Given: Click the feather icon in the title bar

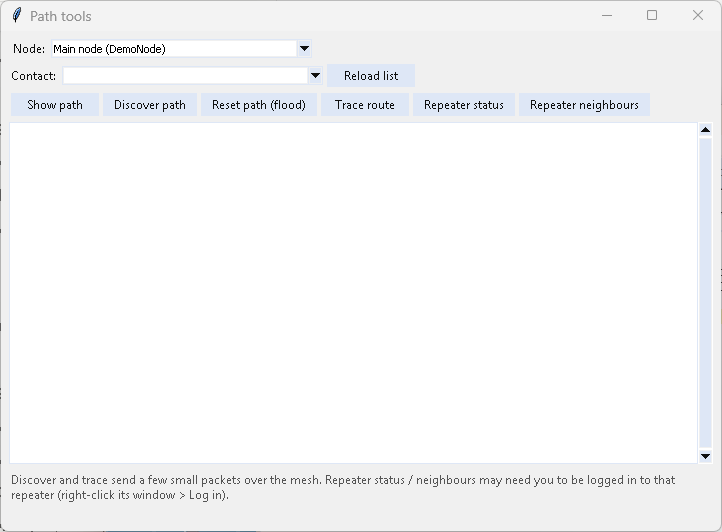Looking at the screenshot, I should (x=17, y=15).
